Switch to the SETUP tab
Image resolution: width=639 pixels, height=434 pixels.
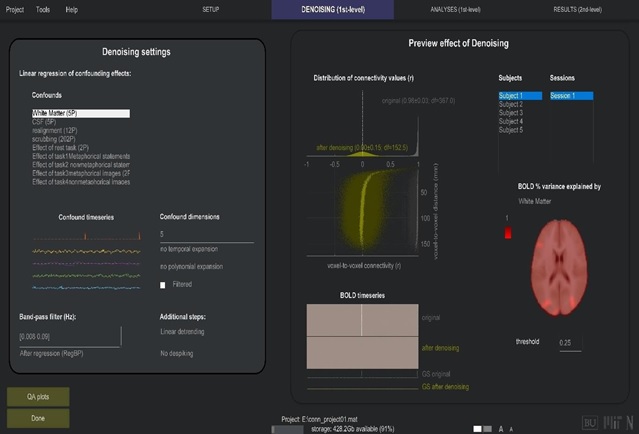pos(210,8)
